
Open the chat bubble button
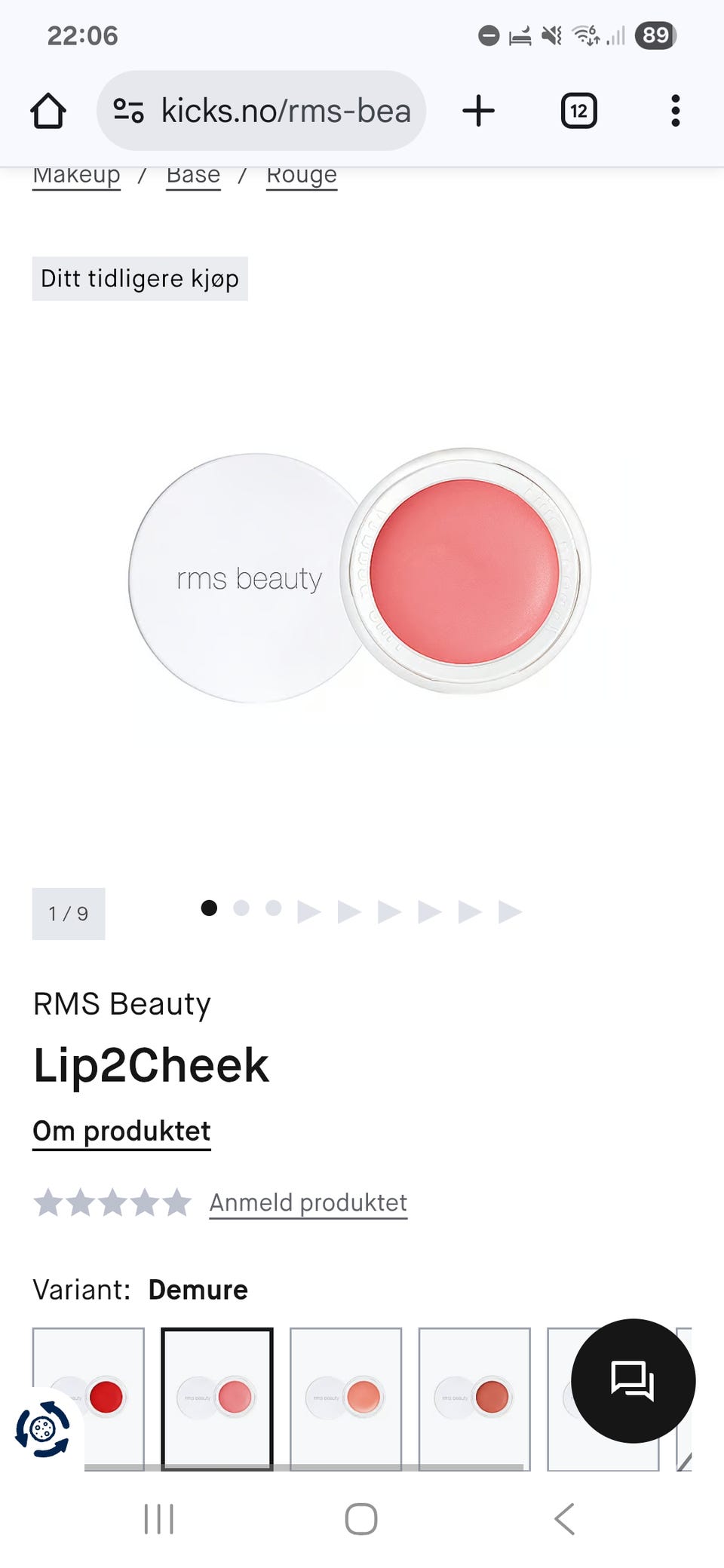(x=633, y=1380)
